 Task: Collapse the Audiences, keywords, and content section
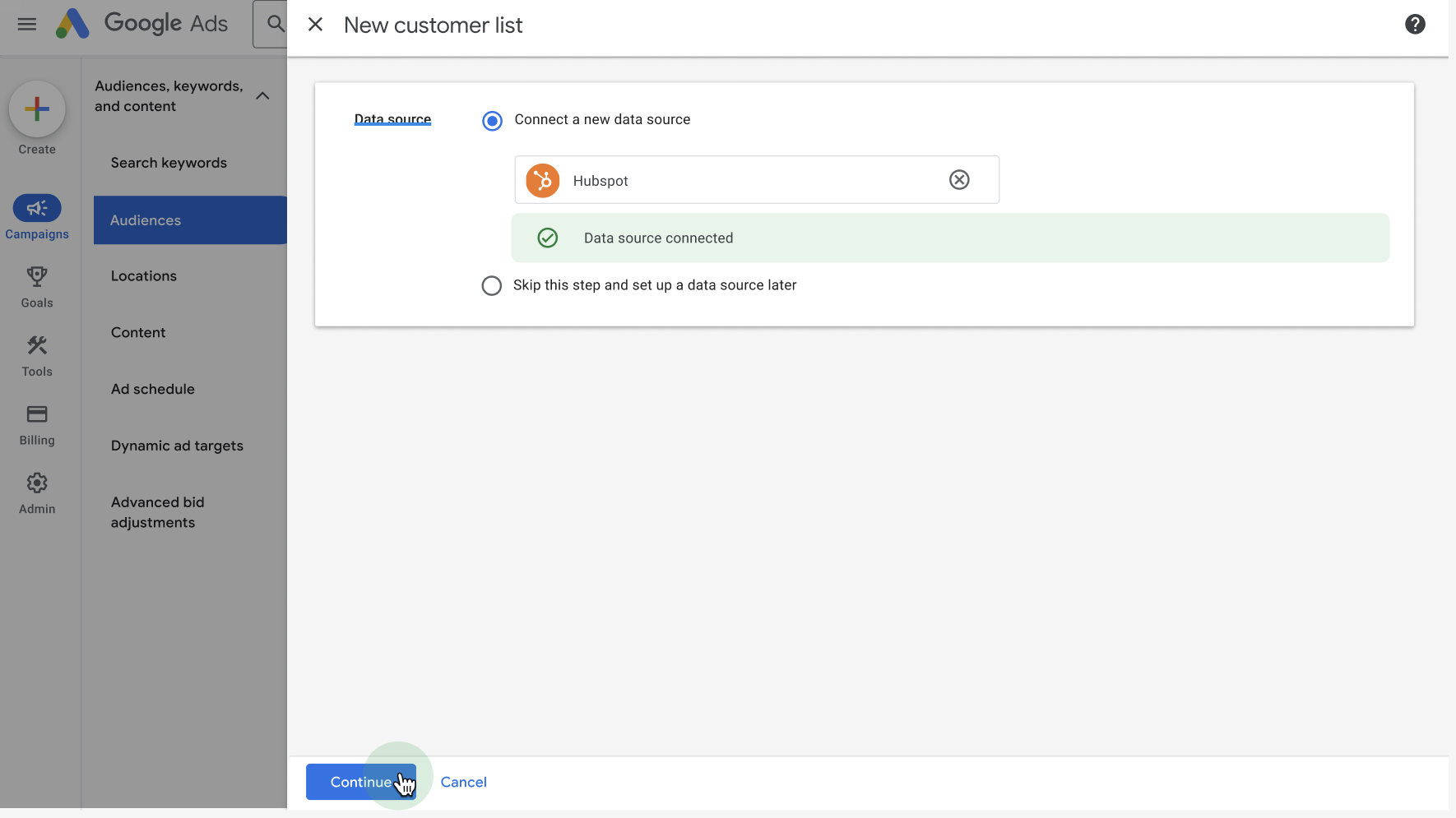[262, 95]
